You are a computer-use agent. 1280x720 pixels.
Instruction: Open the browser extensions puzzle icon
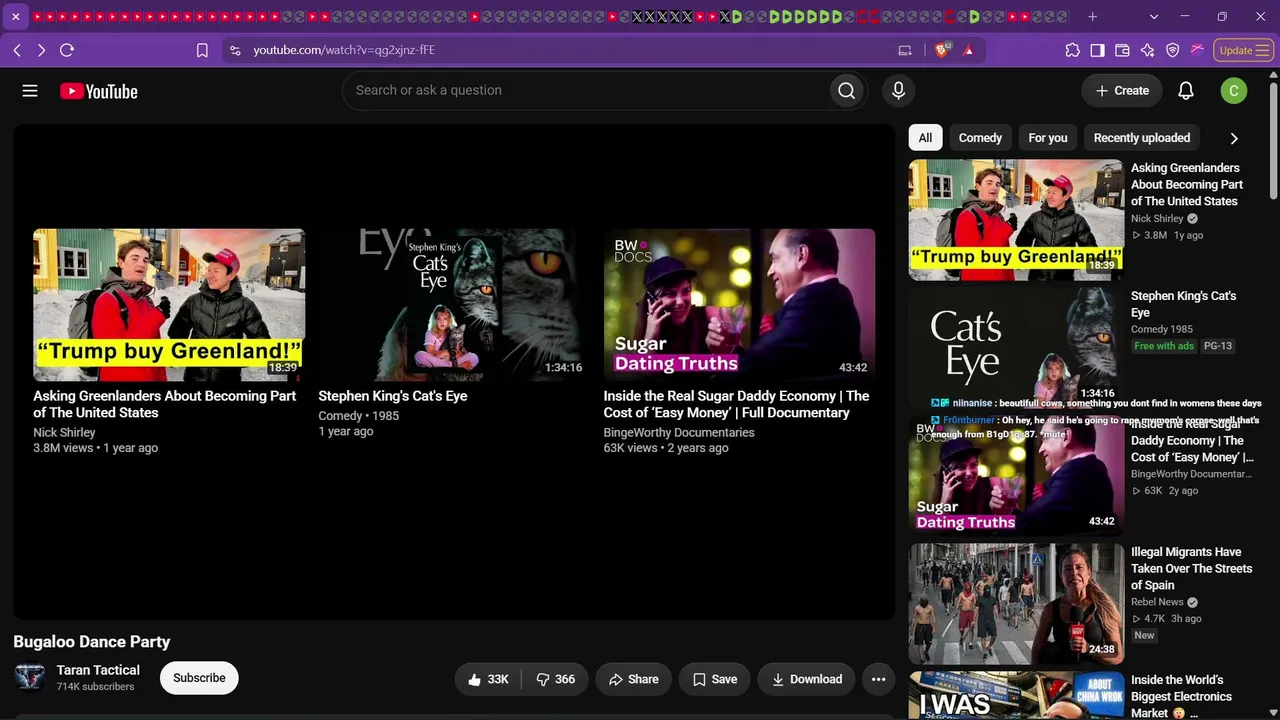(x=1072, y=50)
